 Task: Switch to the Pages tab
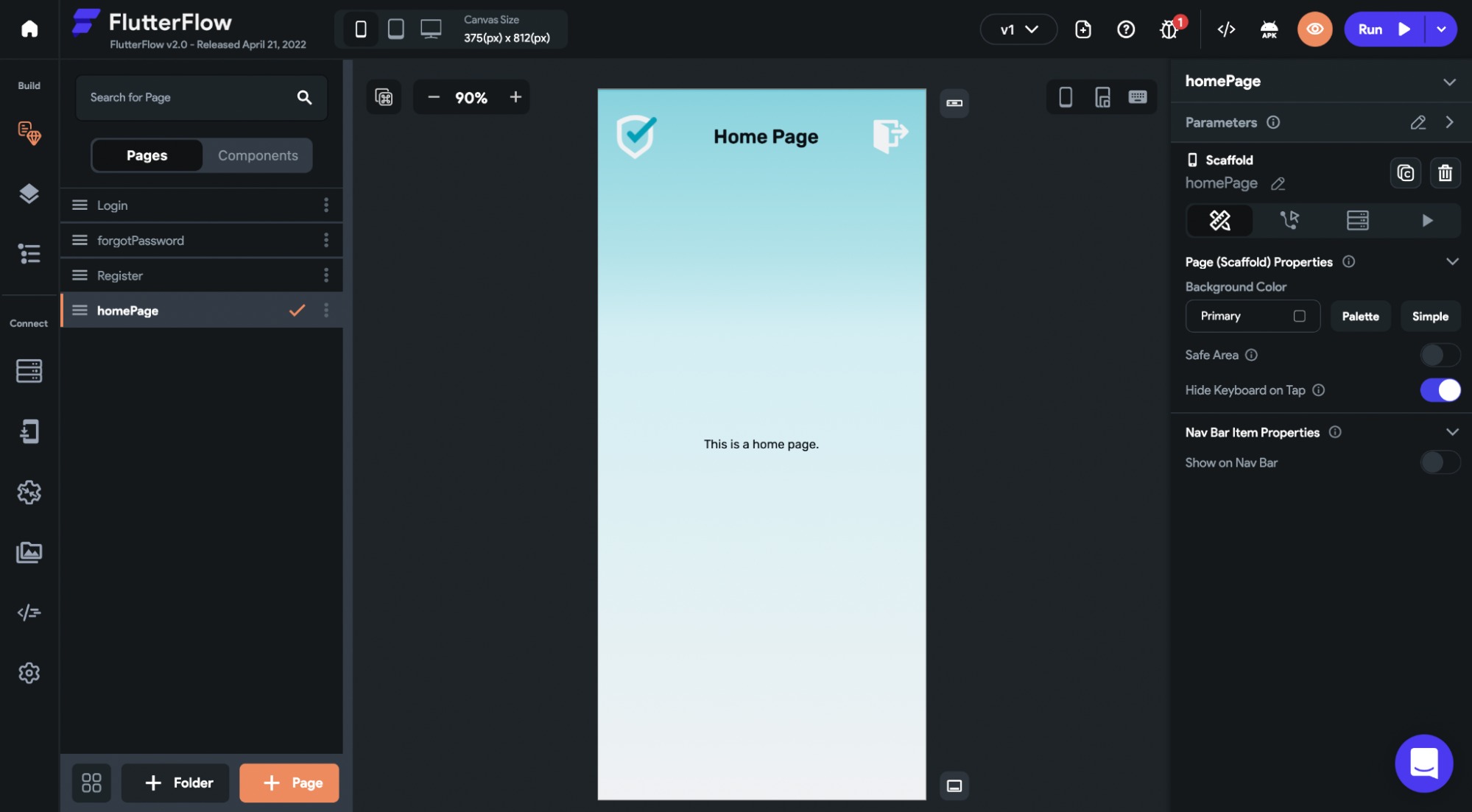(147, 155)
